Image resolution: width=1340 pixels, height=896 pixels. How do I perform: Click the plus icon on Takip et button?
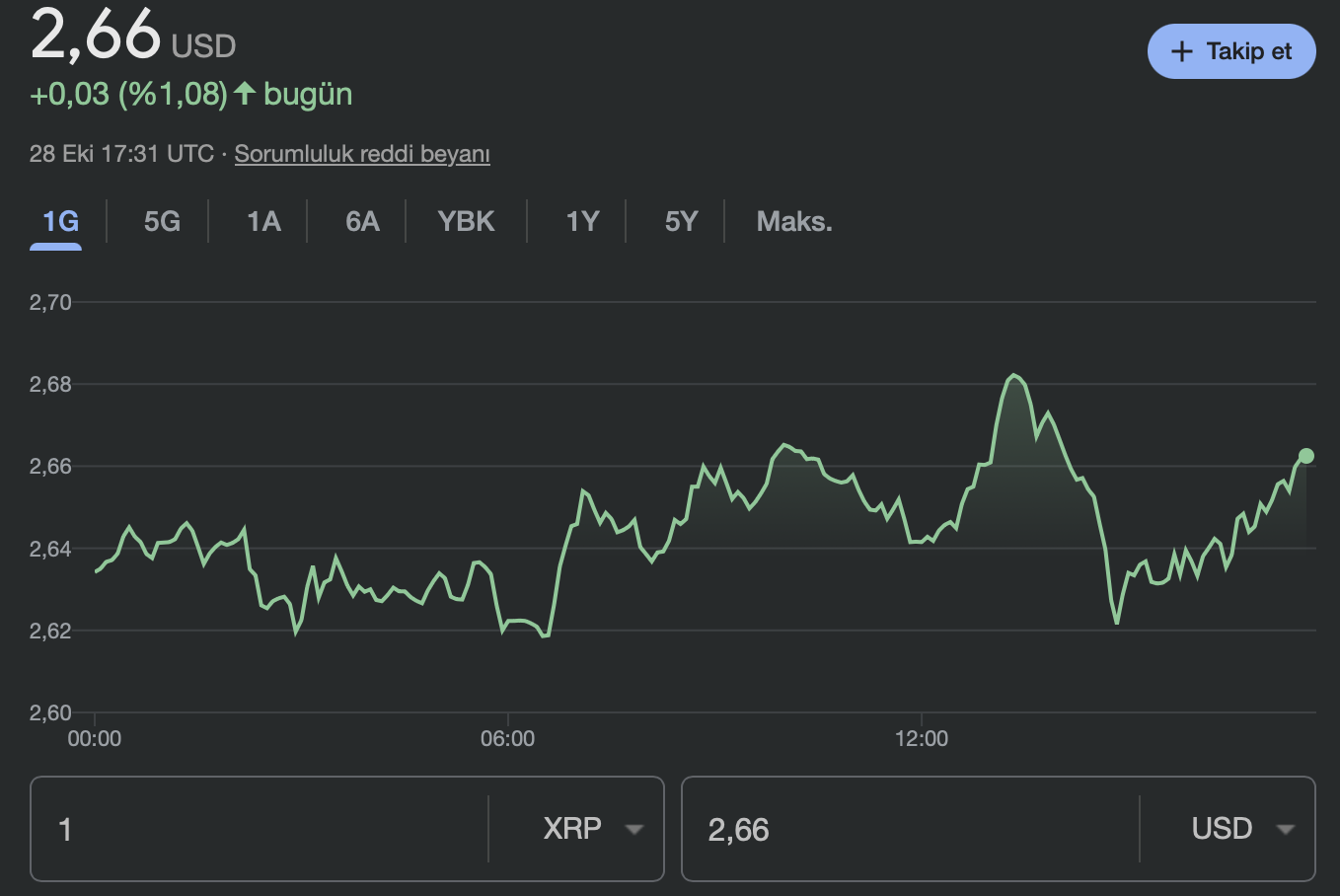(x=1181, y=51)
